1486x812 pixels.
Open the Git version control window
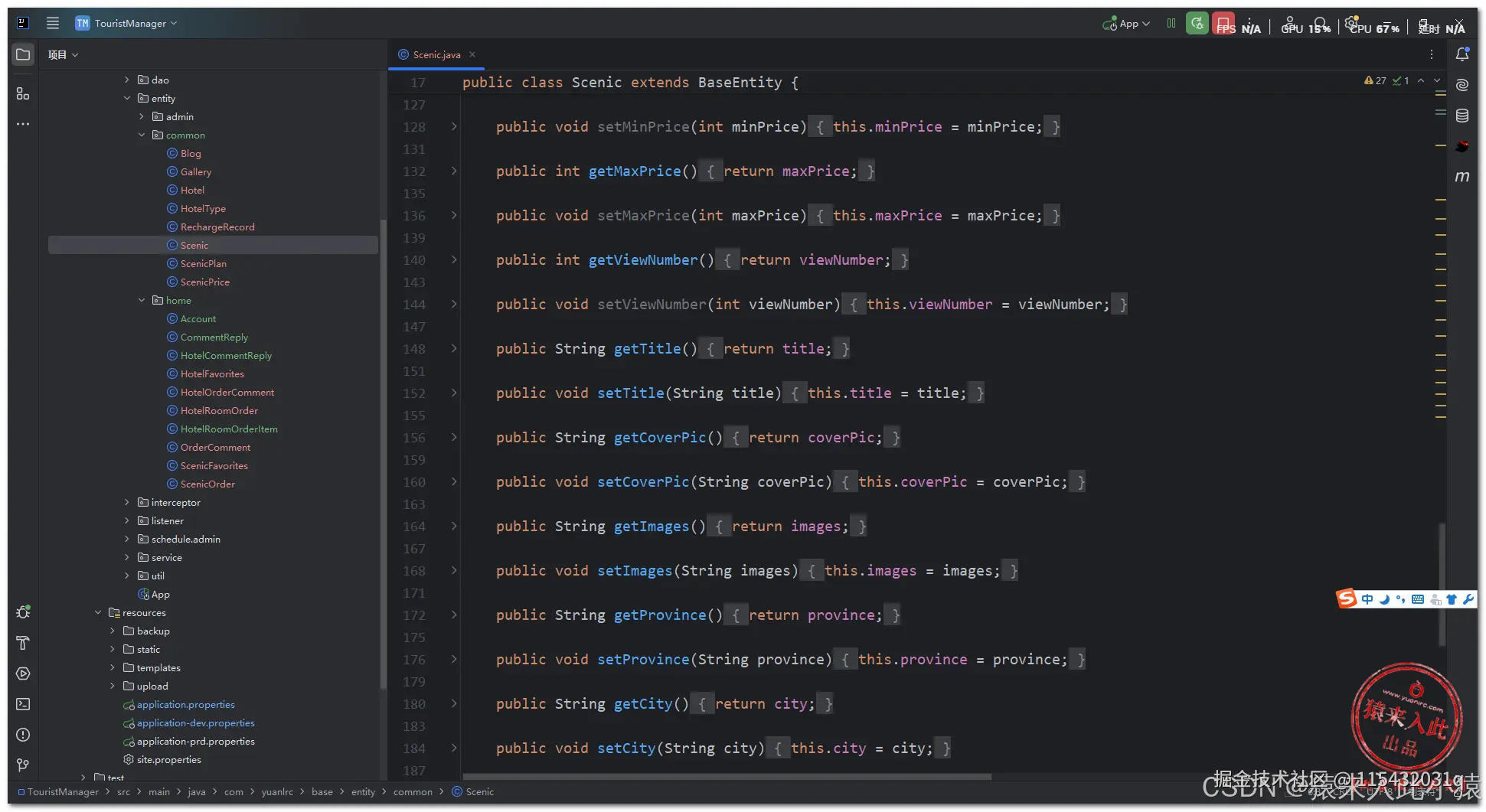pos(23,765)
